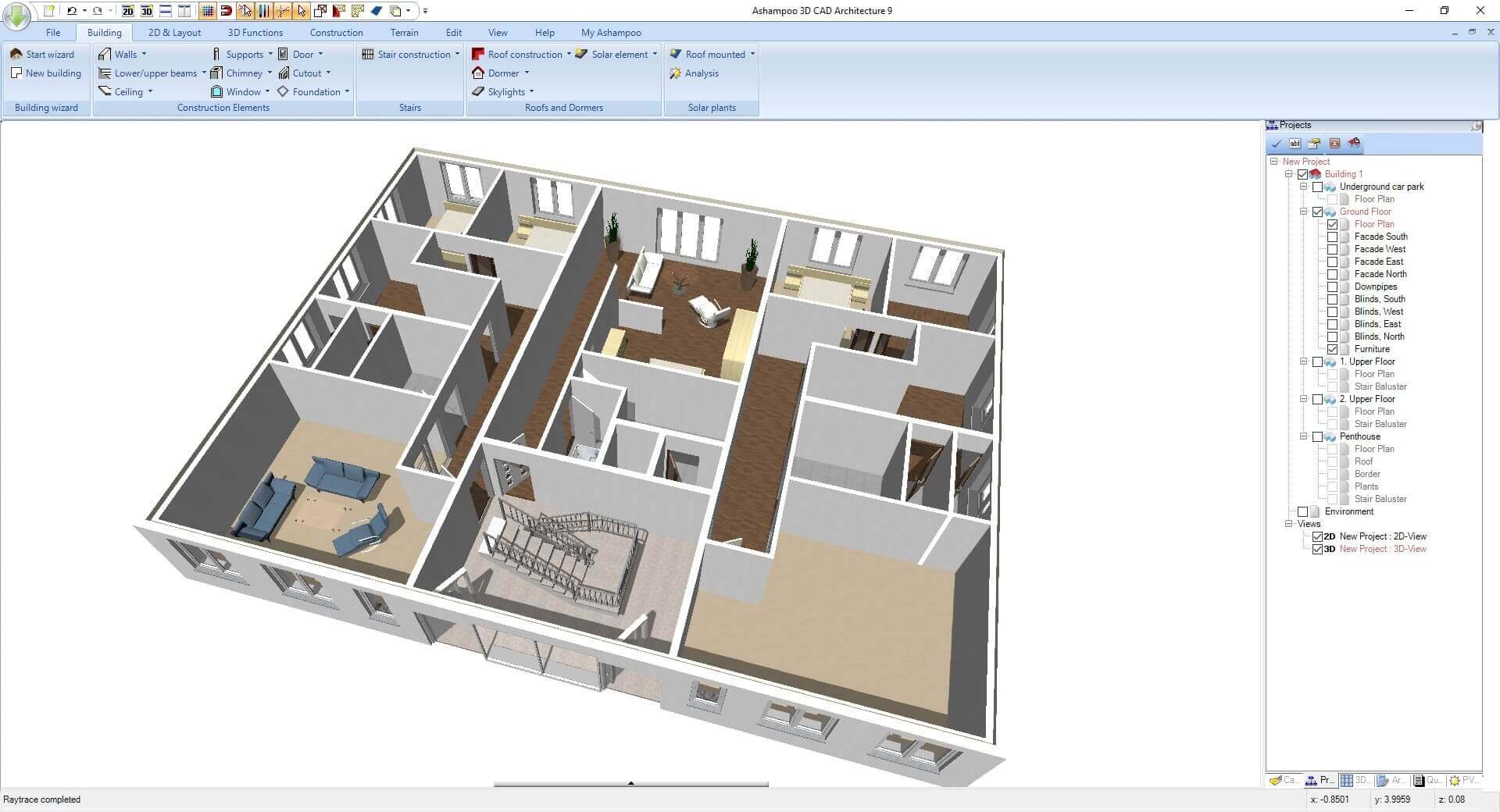Disable the Furniture checkbox under Ground Floor

tap(1333, 349)
